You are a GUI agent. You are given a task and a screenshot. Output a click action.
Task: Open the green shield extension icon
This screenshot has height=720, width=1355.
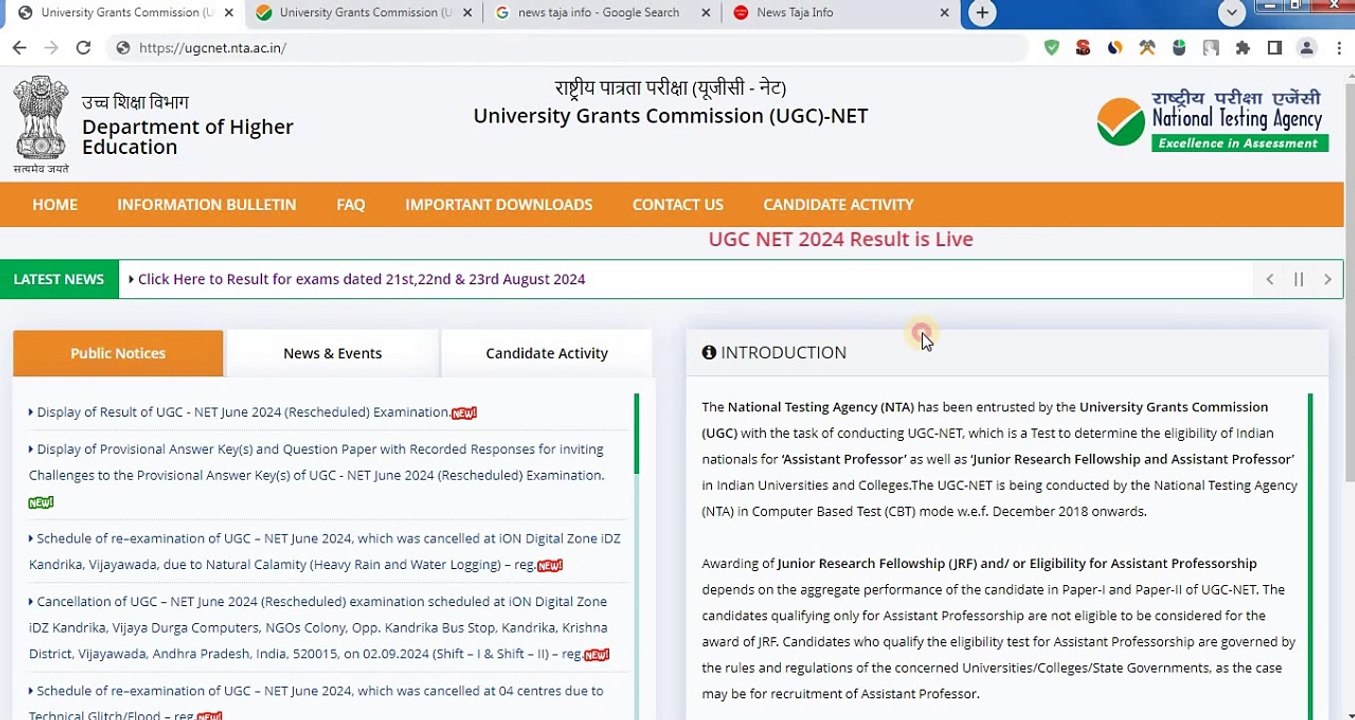[1051, 48]
